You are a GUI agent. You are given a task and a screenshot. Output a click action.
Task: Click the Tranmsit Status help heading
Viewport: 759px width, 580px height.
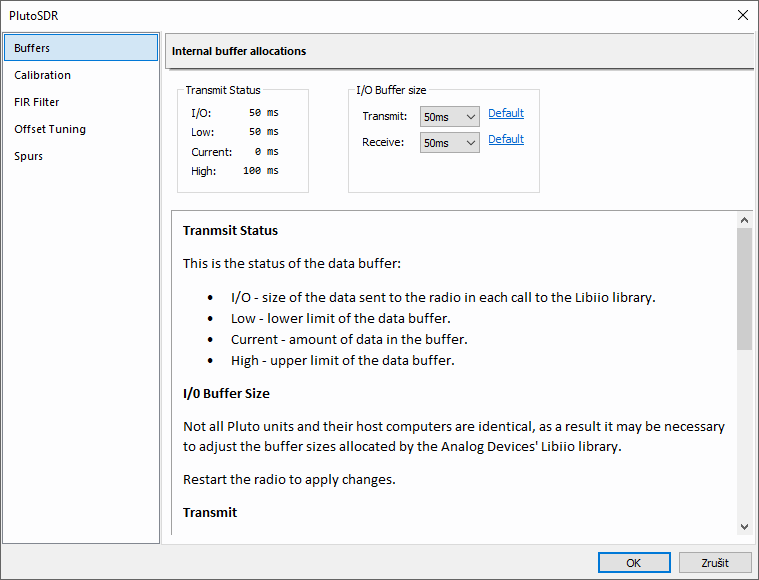point(230,231)
